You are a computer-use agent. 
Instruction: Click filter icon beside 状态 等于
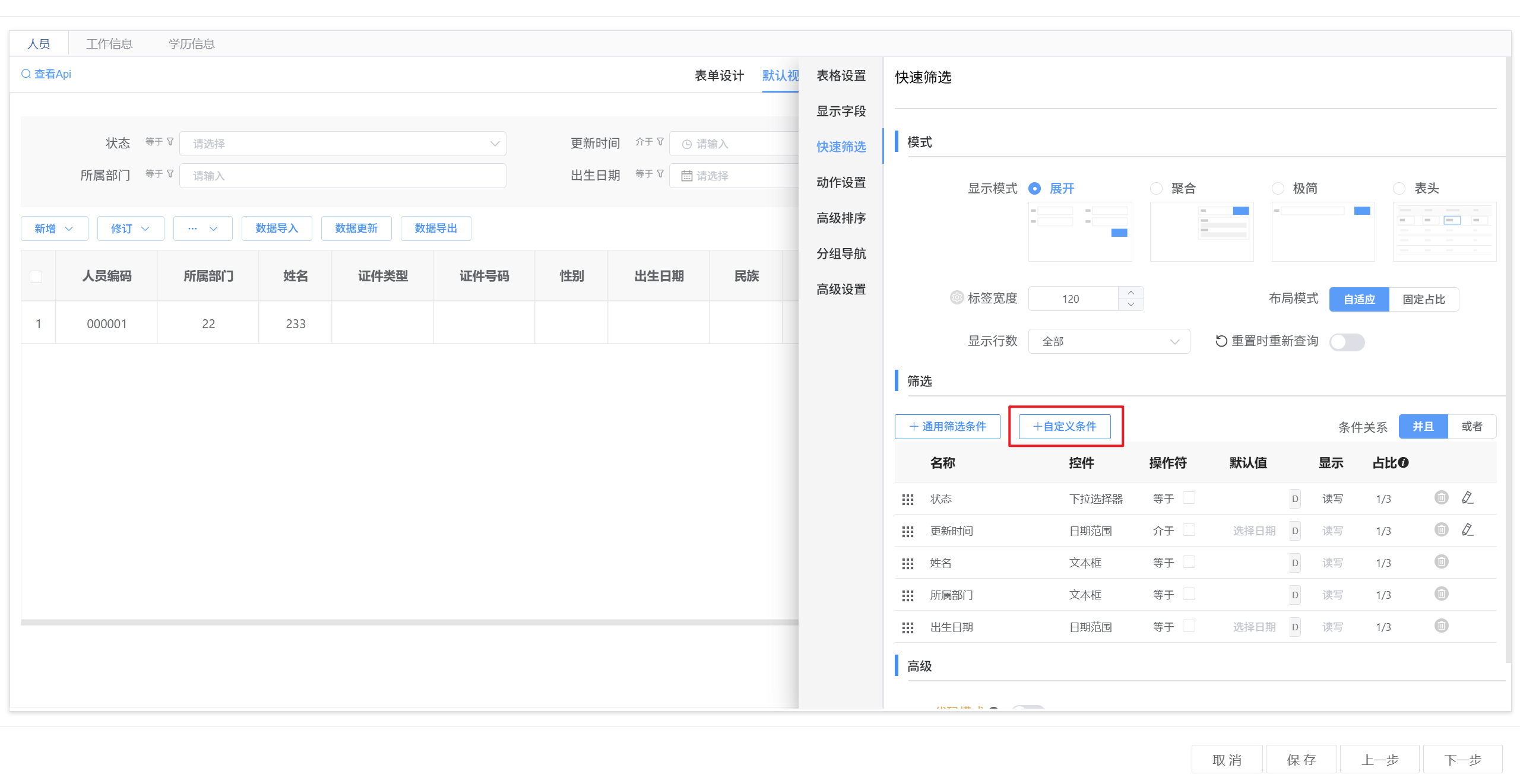pos(170,142)
